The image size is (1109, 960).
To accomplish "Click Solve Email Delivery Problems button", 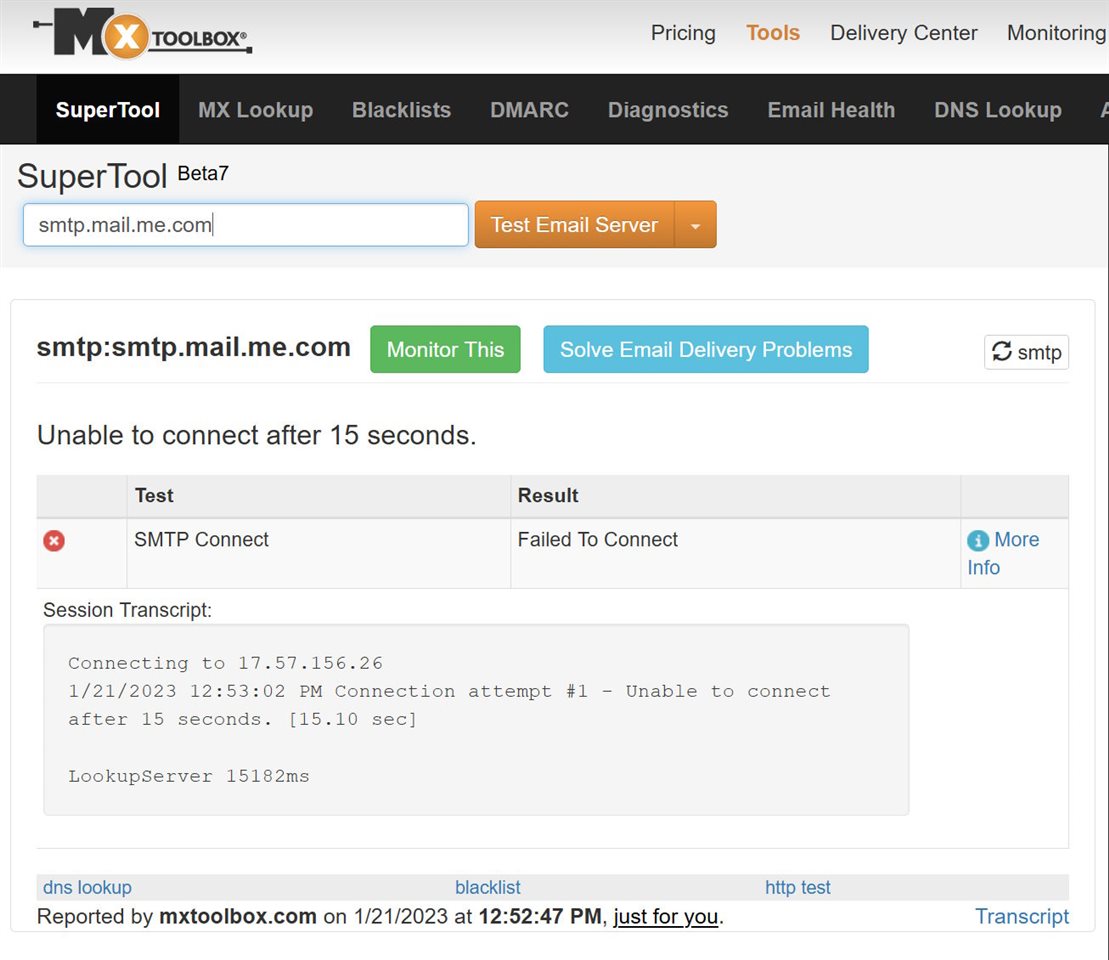I will (x=705, y=350).
